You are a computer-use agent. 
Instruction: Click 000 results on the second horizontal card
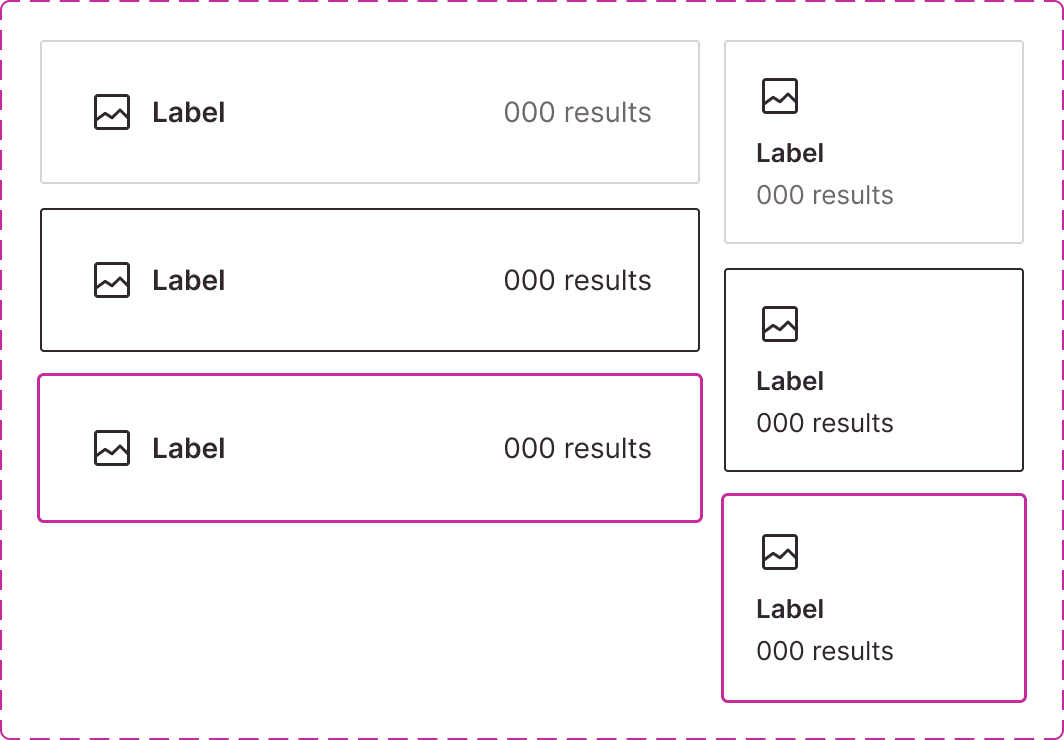(577, 280)
